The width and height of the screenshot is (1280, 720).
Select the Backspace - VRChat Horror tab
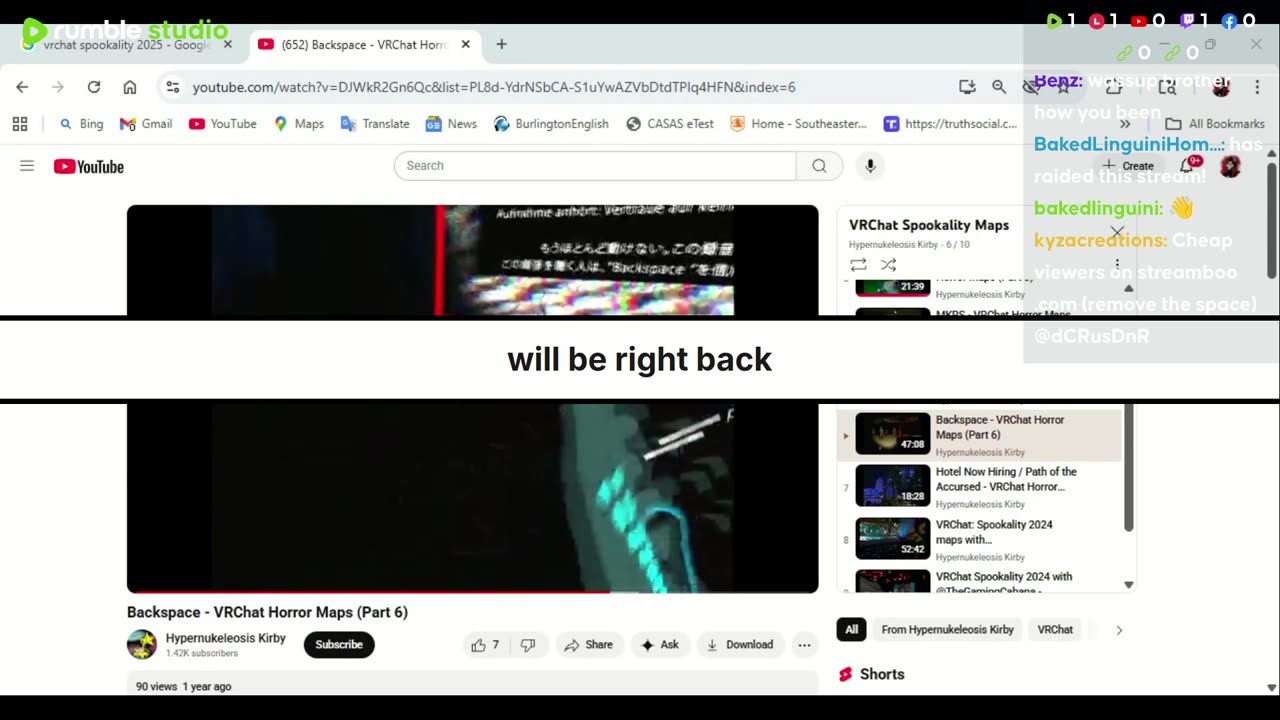click(364, 45)
